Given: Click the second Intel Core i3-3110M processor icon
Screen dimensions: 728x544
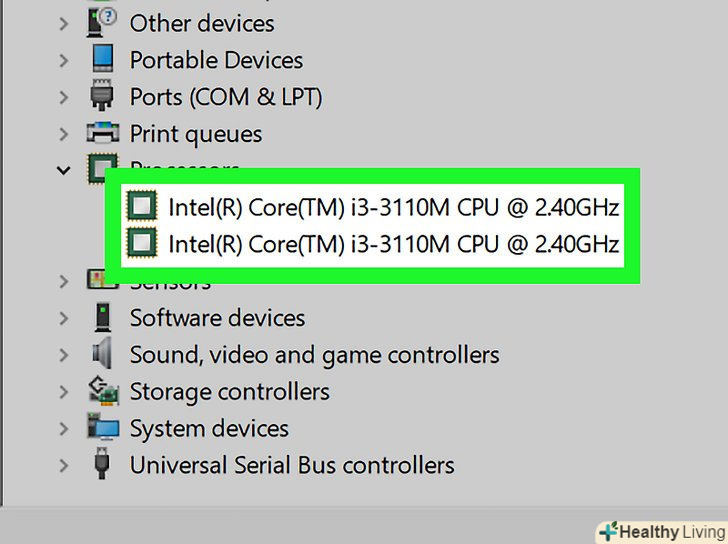Looking at the screenshot, I should point(143,243).
